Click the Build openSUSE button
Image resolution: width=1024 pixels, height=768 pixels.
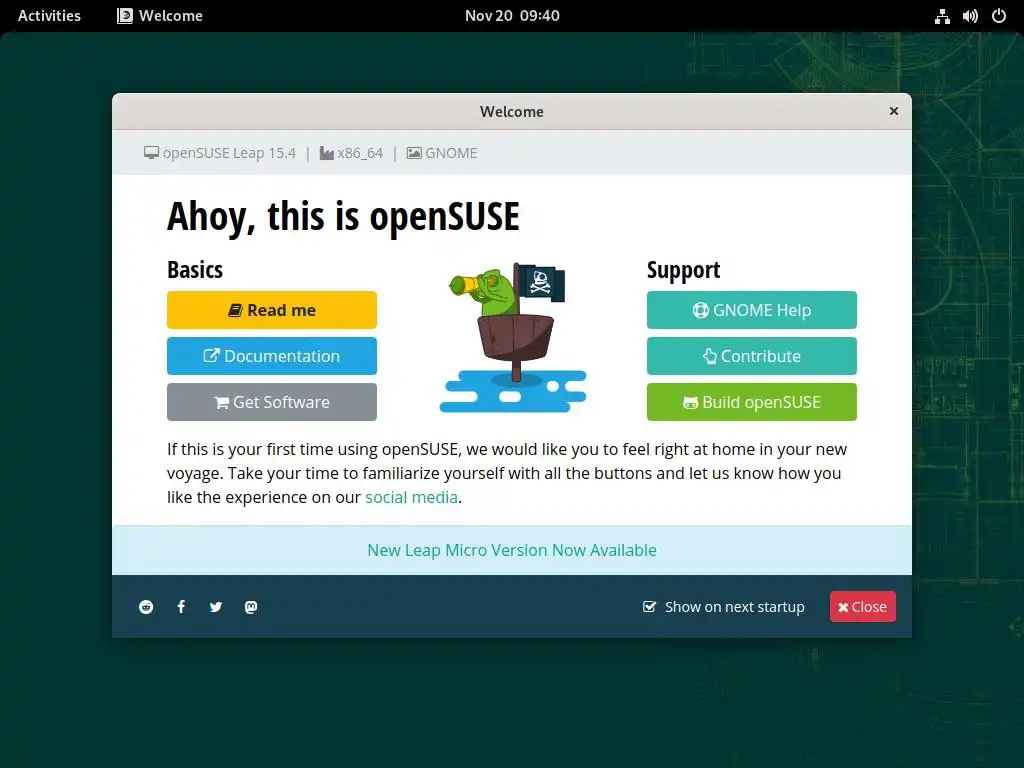pyautogui.click(x=752, y=402)
